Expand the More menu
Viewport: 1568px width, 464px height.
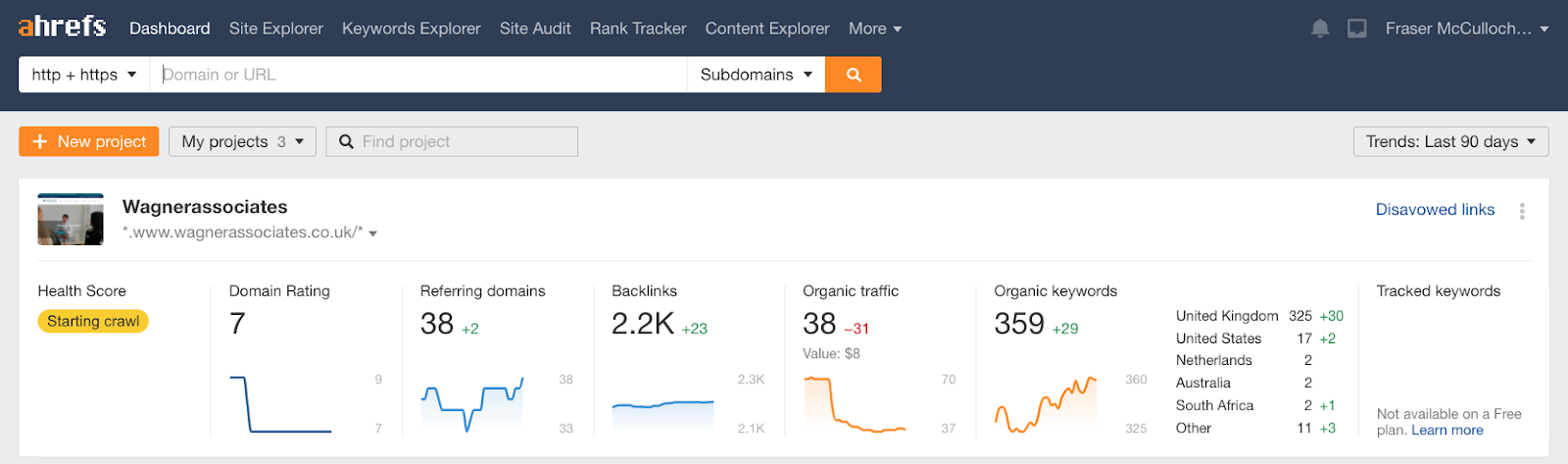875,28
